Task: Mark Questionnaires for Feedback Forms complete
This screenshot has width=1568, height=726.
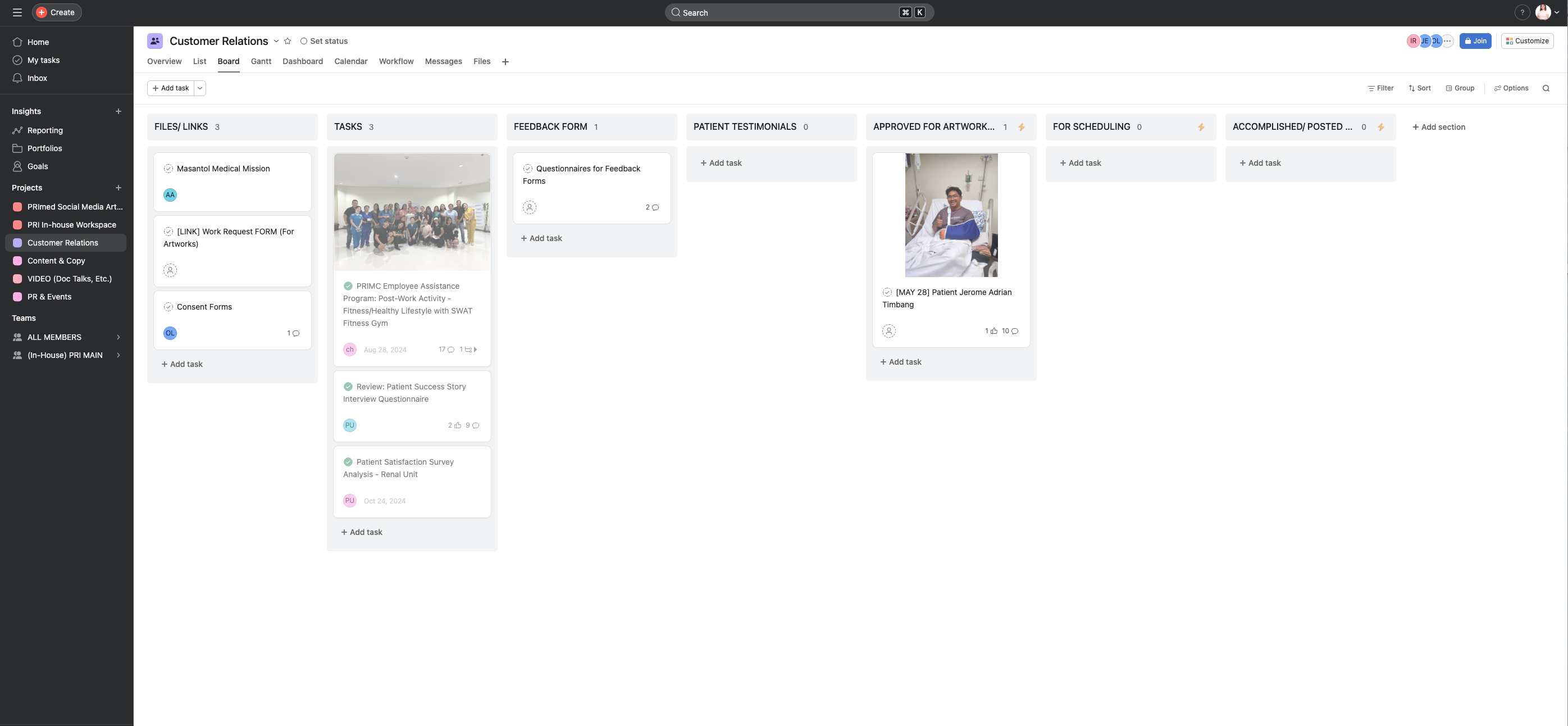Action: [x=528, y=169]
